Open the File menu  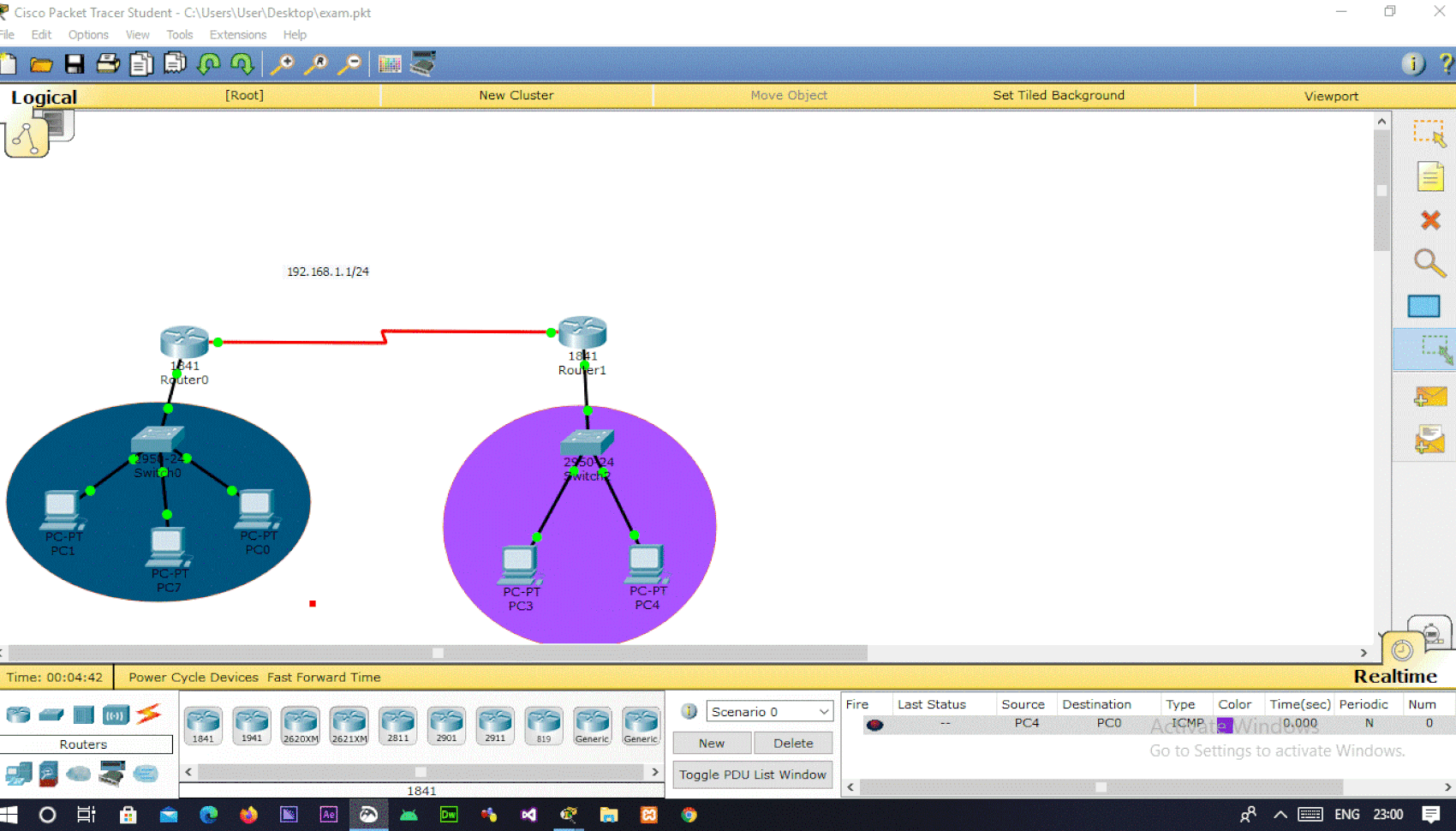click(7, 35)
